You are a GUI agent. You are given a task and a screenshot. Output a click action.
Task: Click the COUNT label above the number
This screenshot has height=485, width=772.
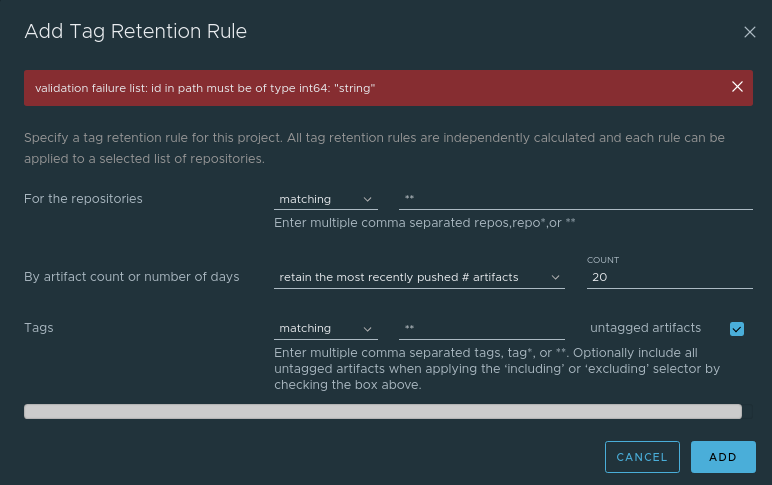603,260
